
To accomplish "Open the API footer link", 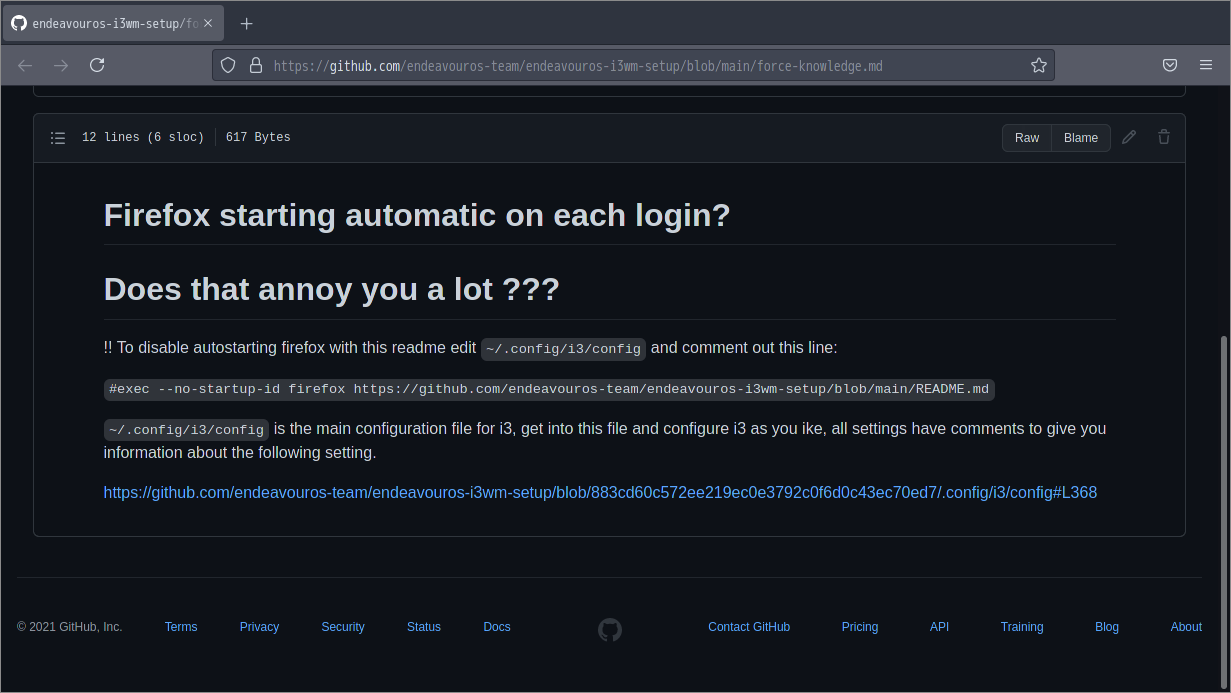I will point(939,627).
